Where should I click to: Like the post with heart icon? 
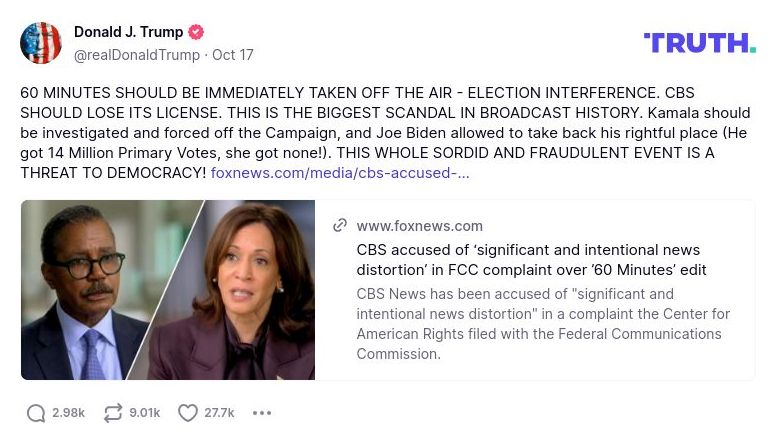pyautogui.click(x=188, y=413)
